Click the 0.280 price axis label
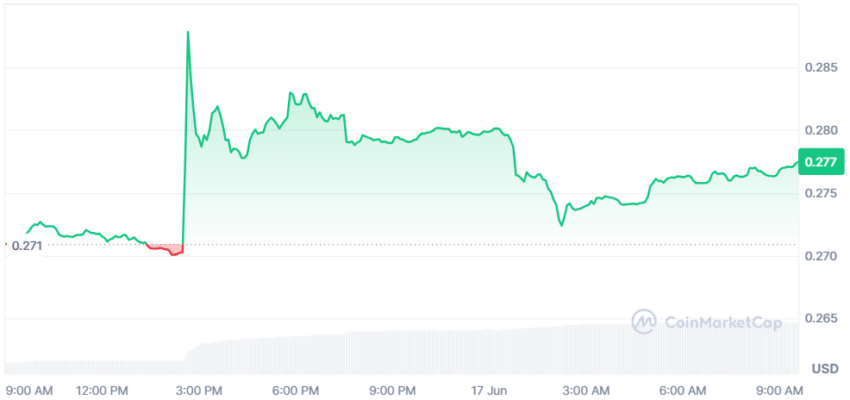The width and height of the screenshot is (850, 400). coord(820,131)
